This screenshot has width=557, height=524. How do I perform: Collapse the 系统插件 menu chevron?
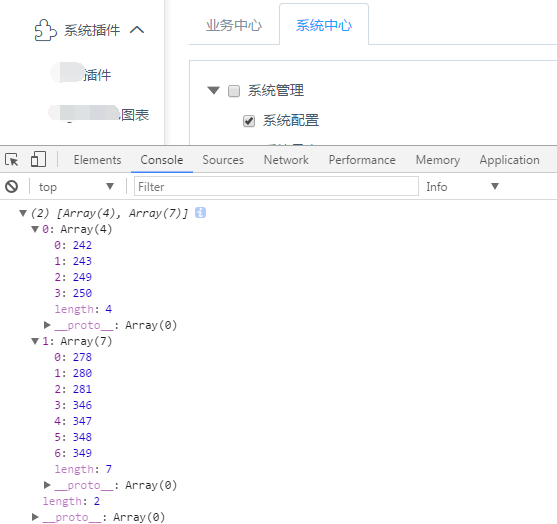coord(137,30)
